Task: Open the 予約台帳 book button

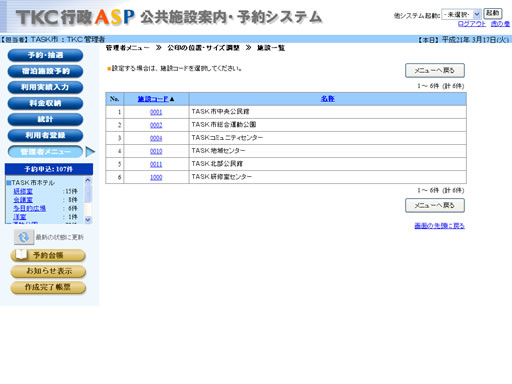Action: (x=48, y=255)
